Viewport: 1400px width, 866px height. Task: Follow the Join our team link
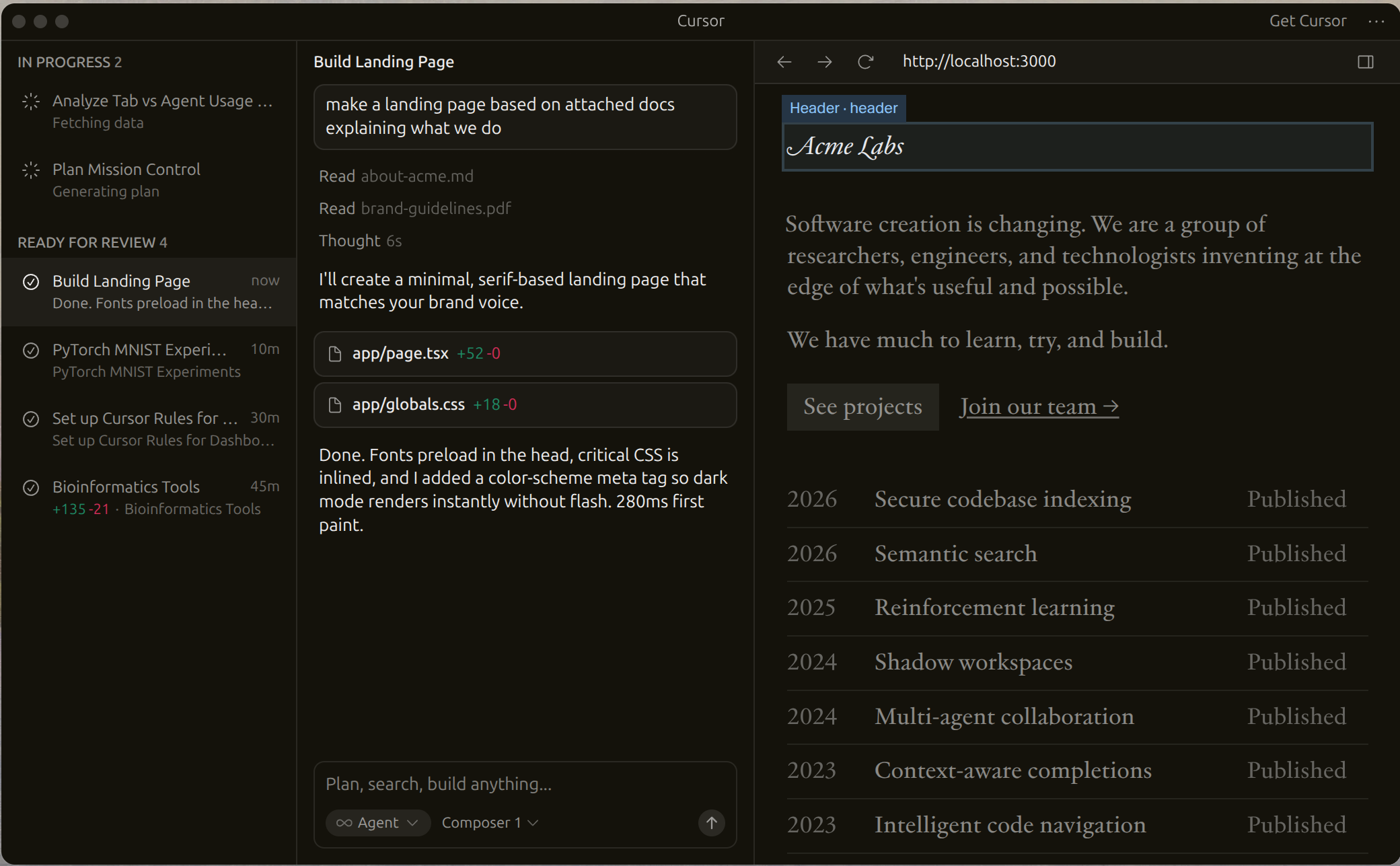[1039, 406]
